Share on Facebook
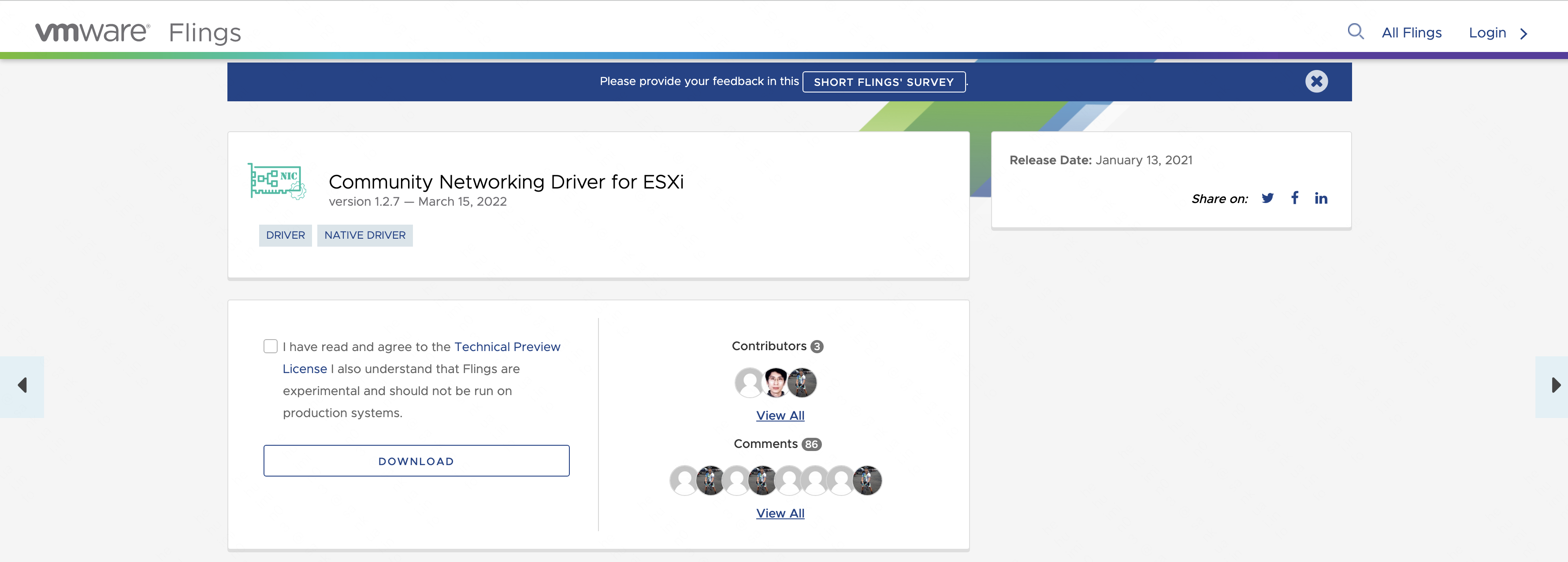This screenshot has width=1568, height=562. tap(1295, 198)
